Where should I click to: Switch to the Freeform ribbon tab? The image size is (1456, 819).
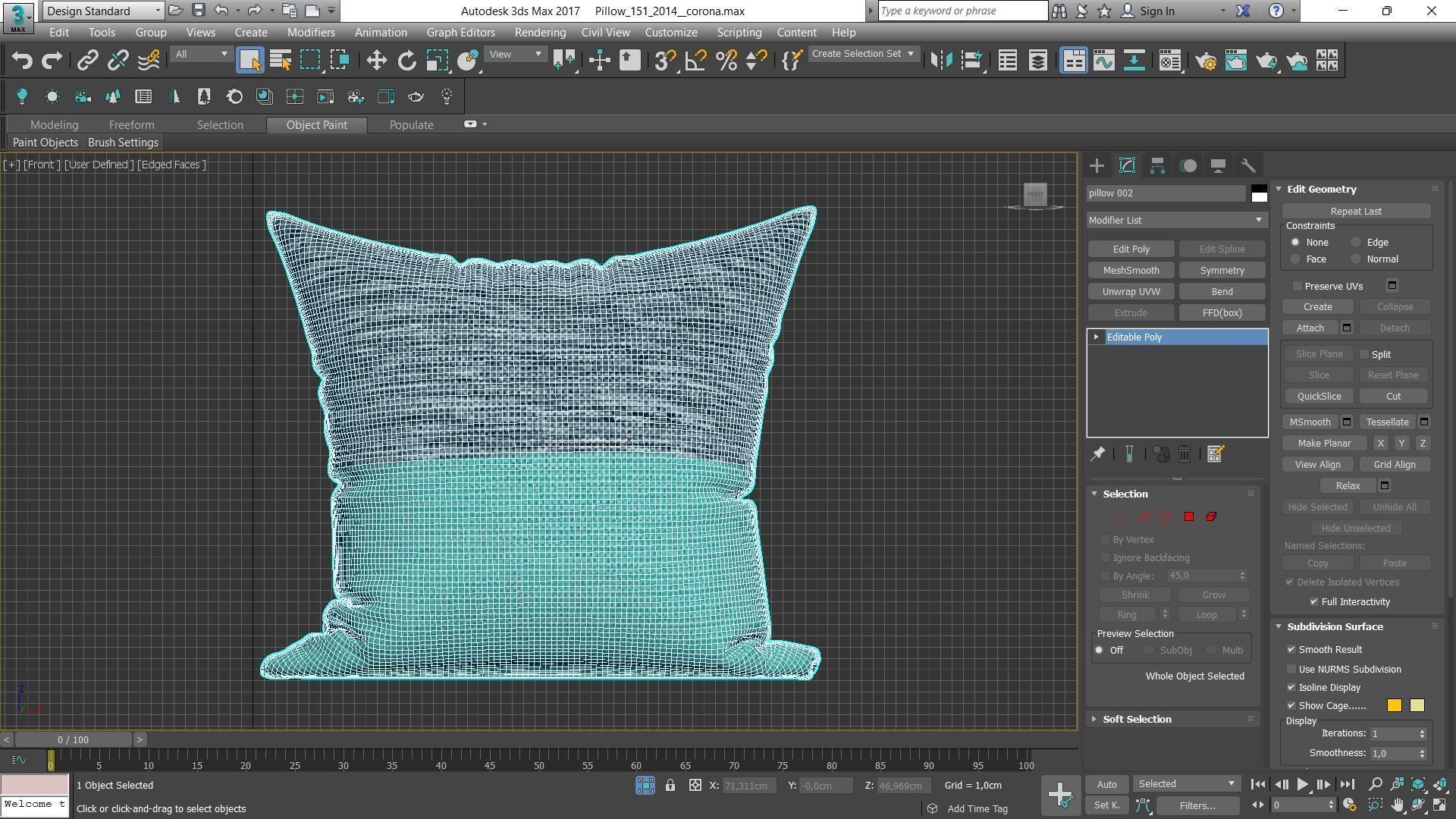coord(131,125)
